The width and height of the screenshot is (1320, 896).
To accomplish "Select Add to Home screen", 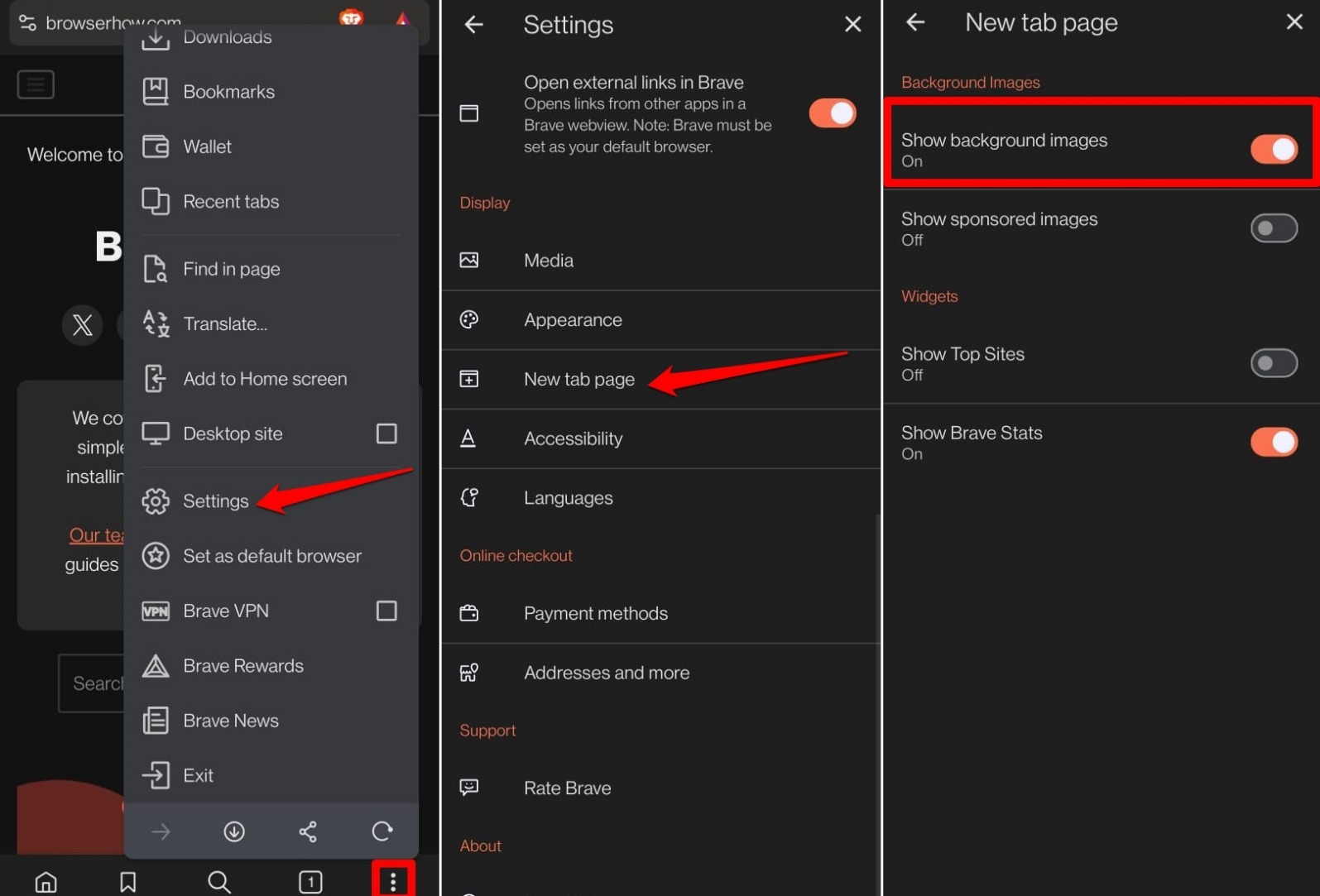I will (x=271, y=378).
